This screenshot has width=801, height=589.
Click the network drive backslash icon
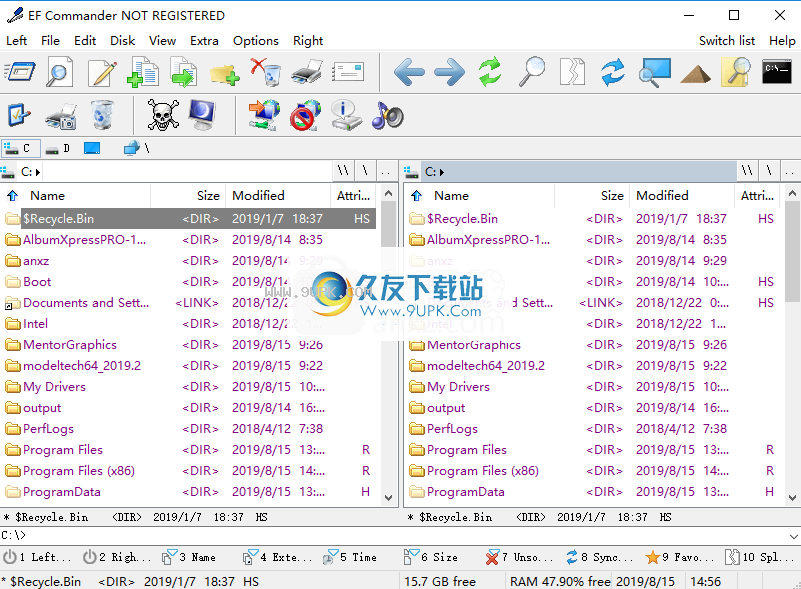[x=136, y=149]
